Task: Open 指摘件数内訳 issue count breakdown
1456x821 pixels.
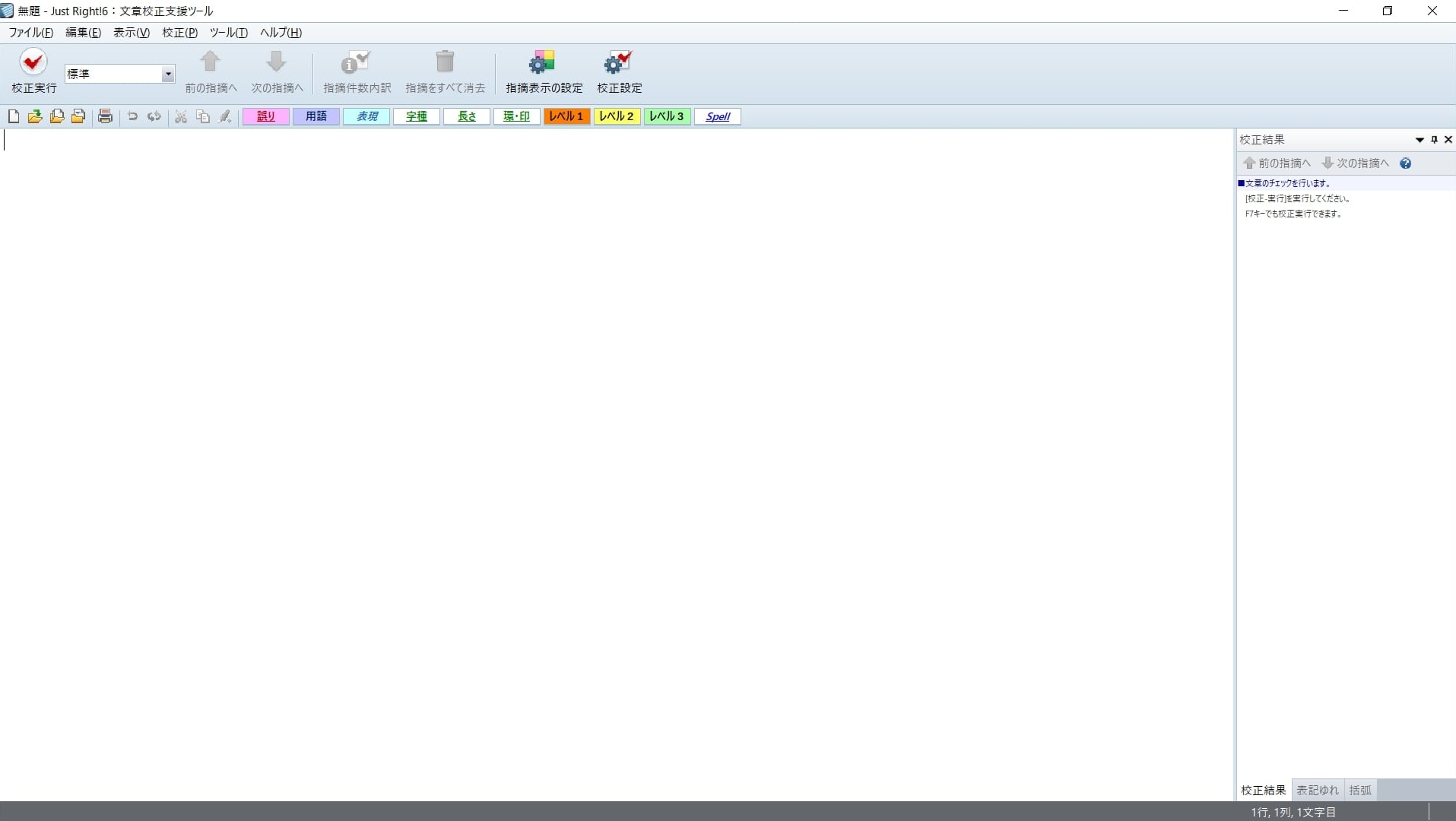Action: pos(357,71)
